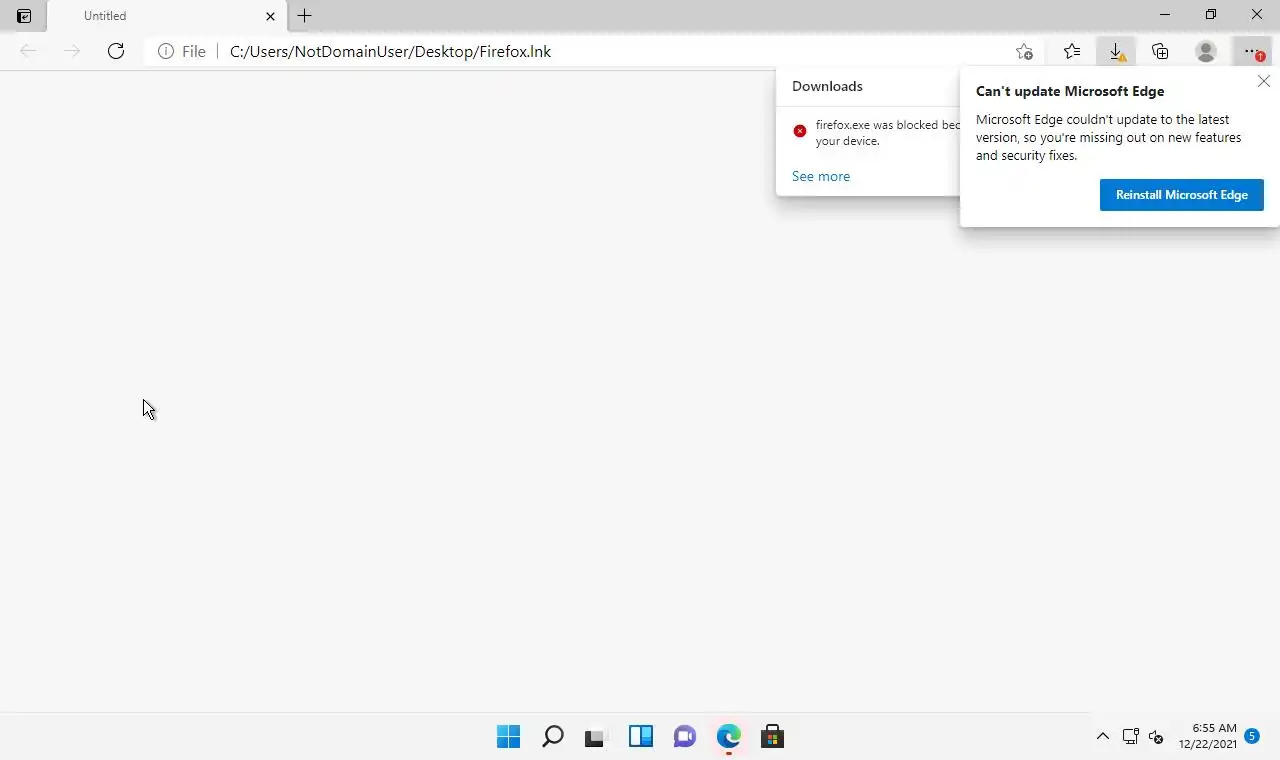The width and height of the screenshot is (1280, 760).
Task: Launch the Chat app from taskbar
Action: (x=684, y=737)
